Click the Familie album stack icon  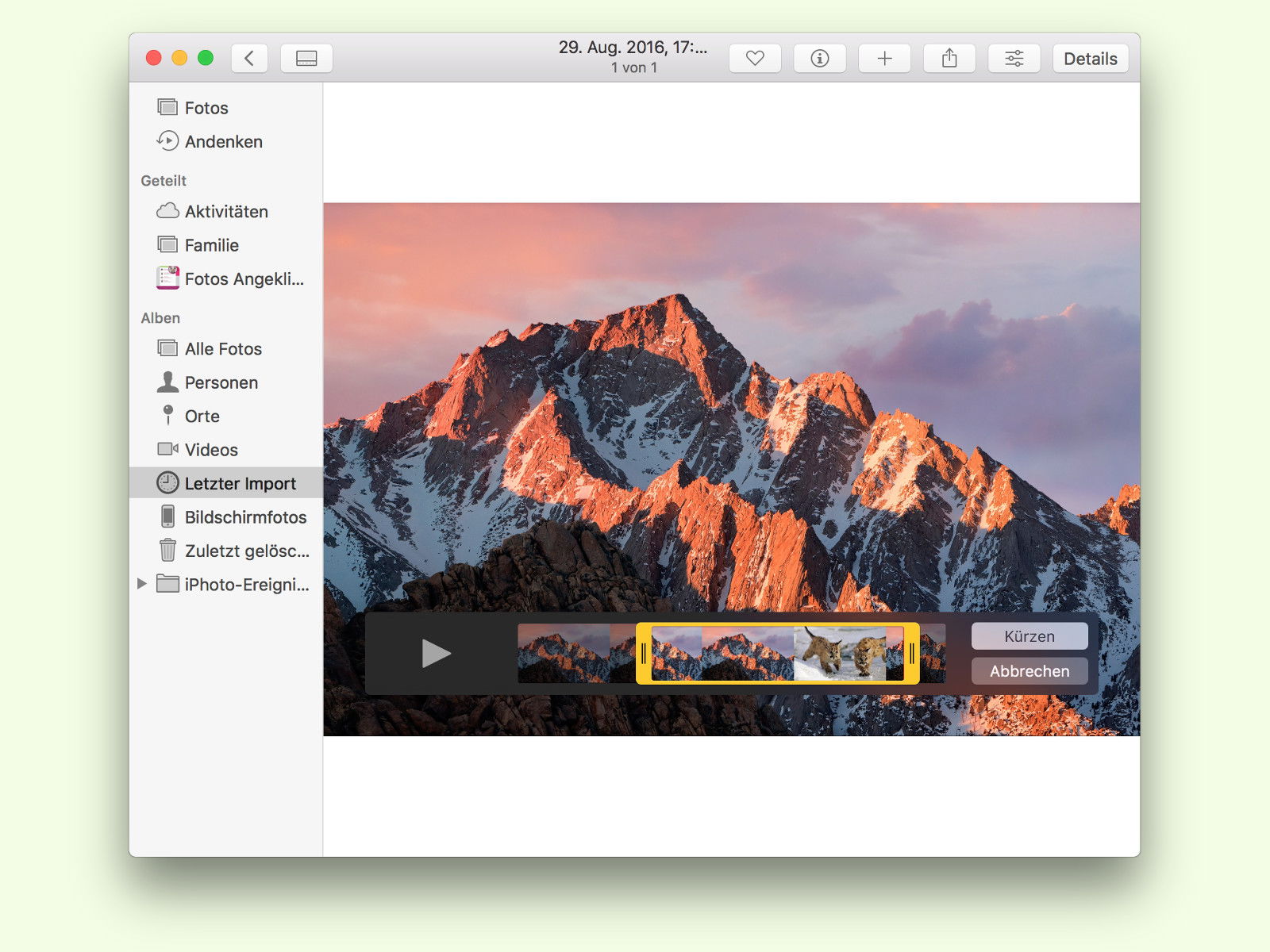pyautogui.click(x=167, y=244)
